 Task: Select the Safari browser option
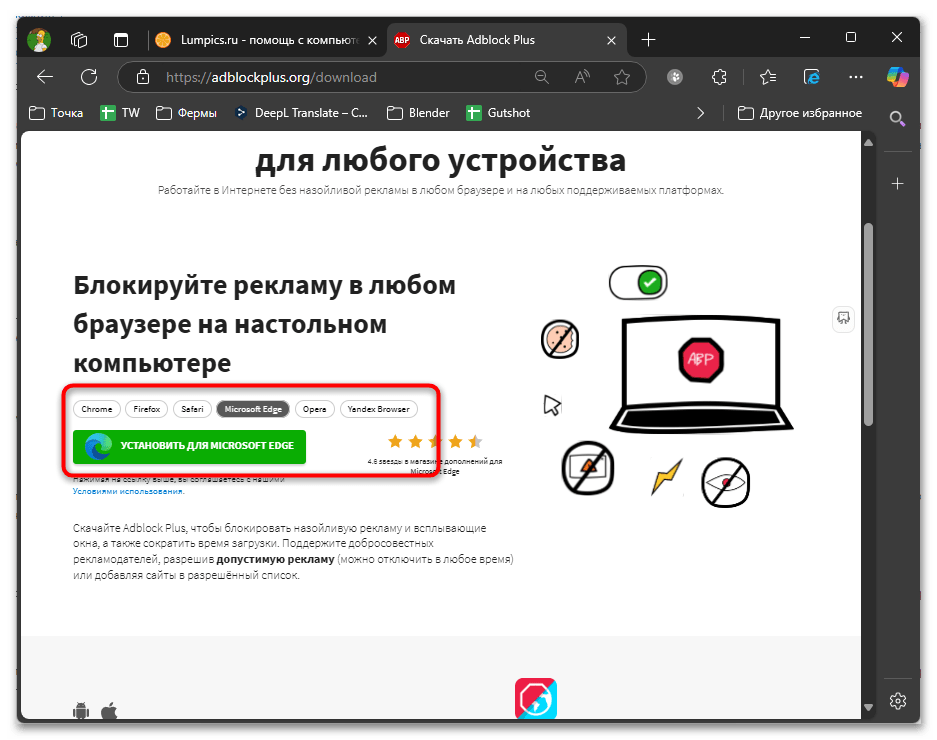tap(192, 409)
